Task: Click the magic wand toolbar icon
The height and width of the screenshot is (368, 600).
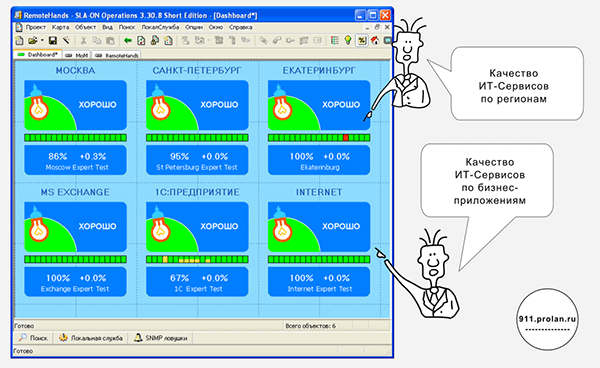Action: (x=66, y=40)
